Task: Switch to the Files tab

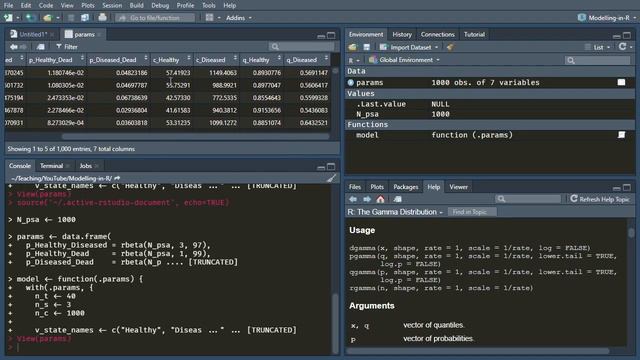Action: 355,187
